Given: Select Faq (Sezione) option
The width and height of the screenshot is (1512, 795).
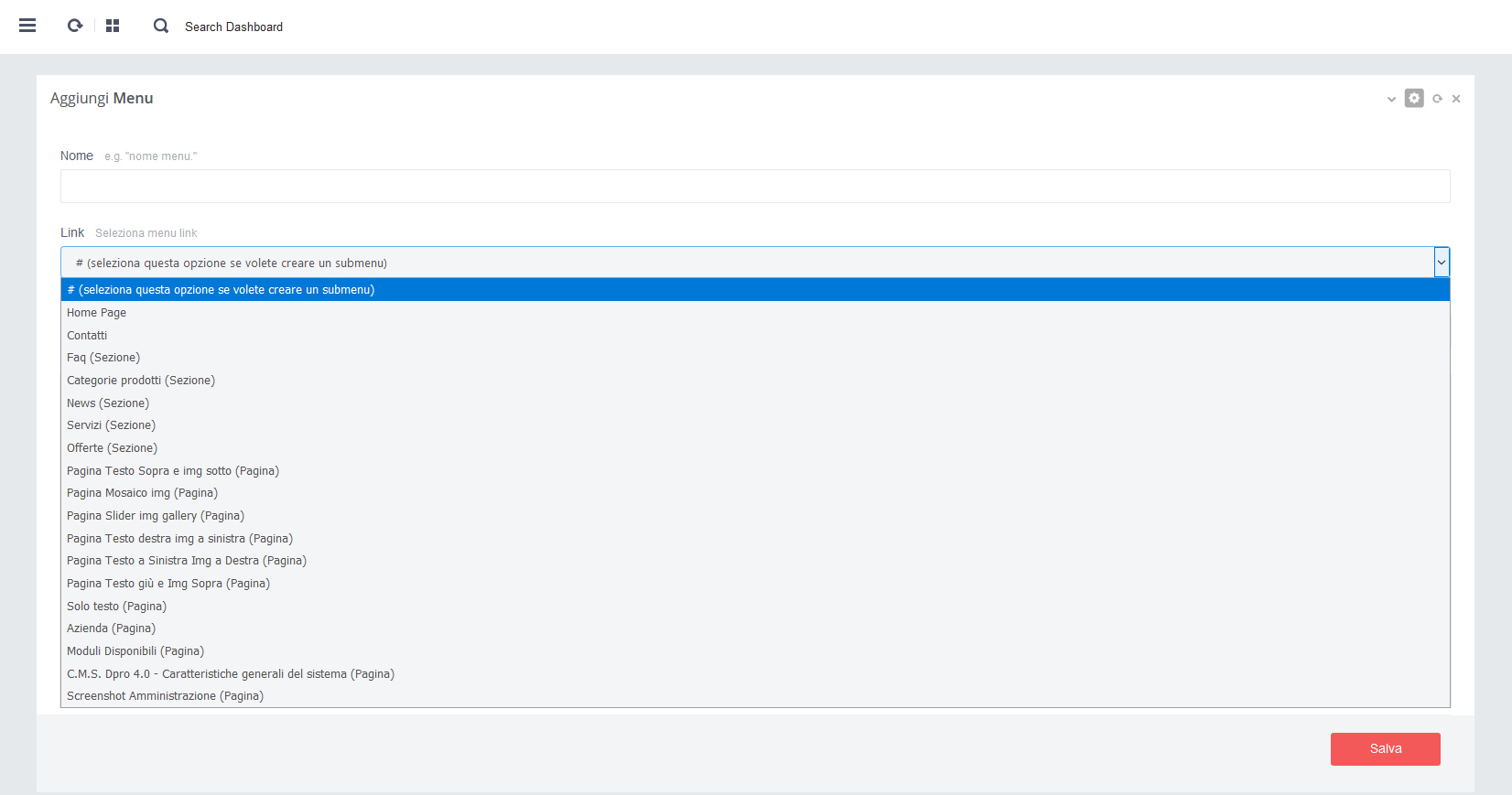Looking at the screenshot, I should (x=103, y=358).
